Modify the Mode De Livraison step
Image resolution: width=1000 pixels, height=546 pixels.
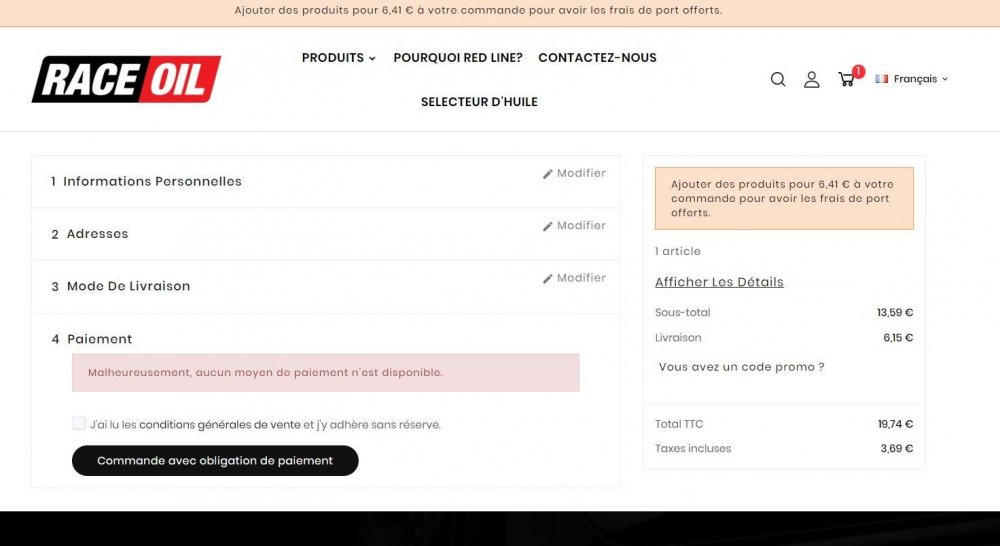(x=574, y=278)
